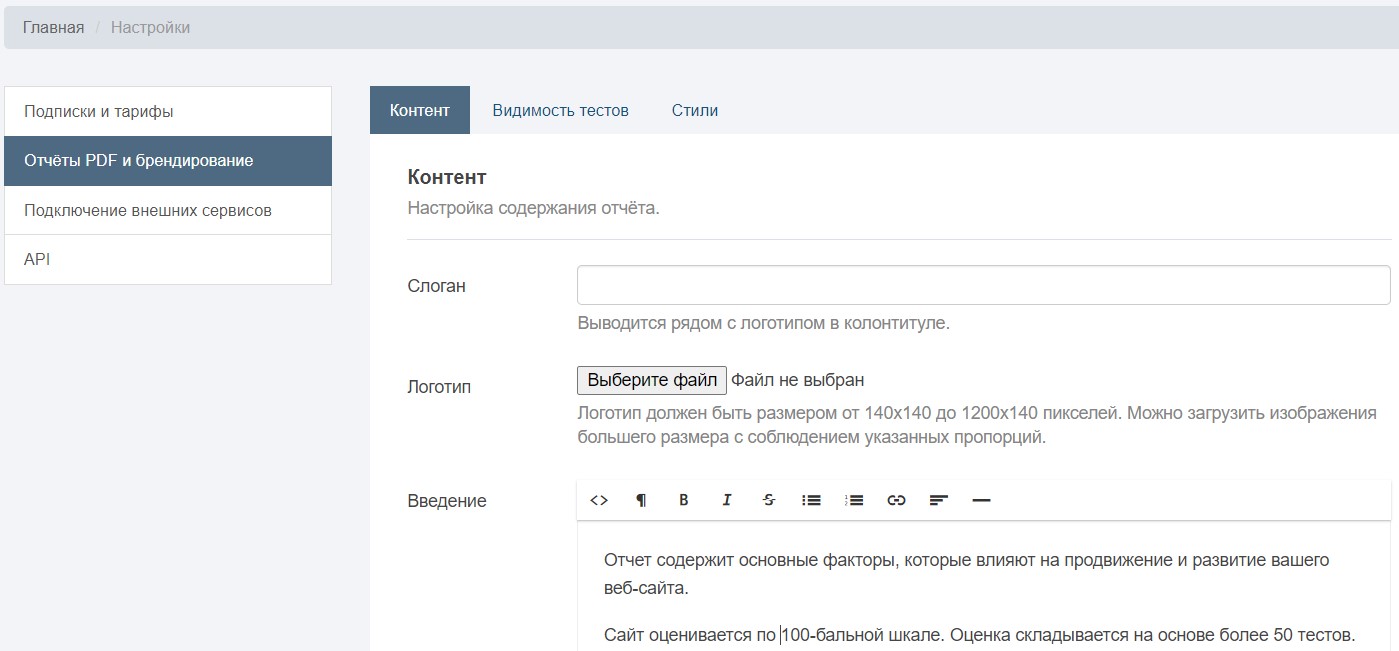Insert a horizontal line

[981, 500]
